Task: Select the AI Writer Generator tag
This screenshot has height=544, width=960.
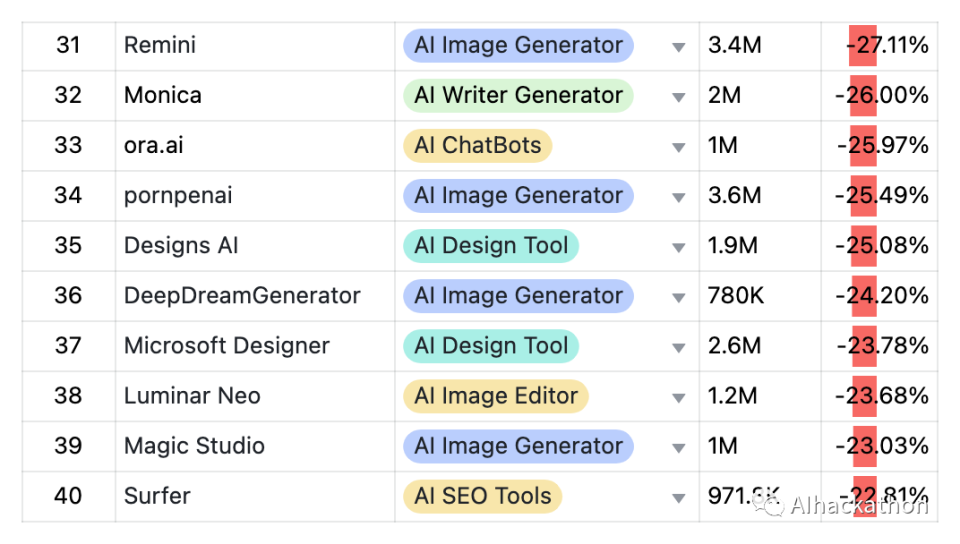Action: coord(518,95)
